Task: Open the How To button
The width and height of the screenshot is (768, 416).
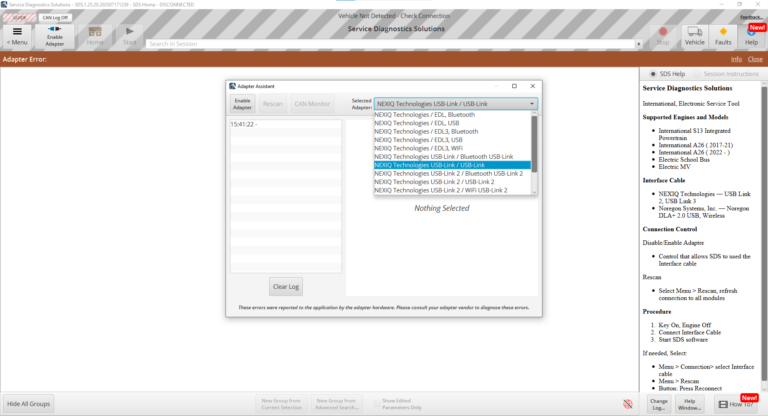Action: pyautogui.click(x=736, y=404)
